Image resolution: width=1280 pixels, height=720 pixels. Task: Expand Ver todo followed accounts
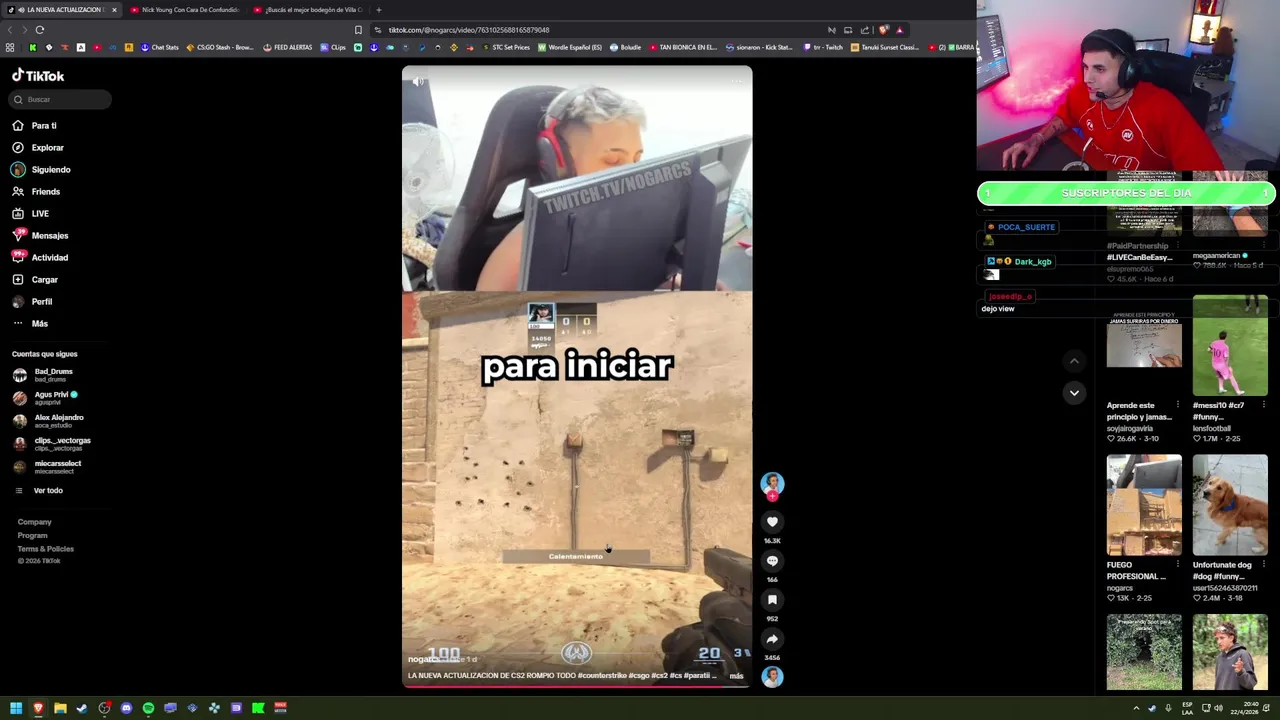coord(38,491)
